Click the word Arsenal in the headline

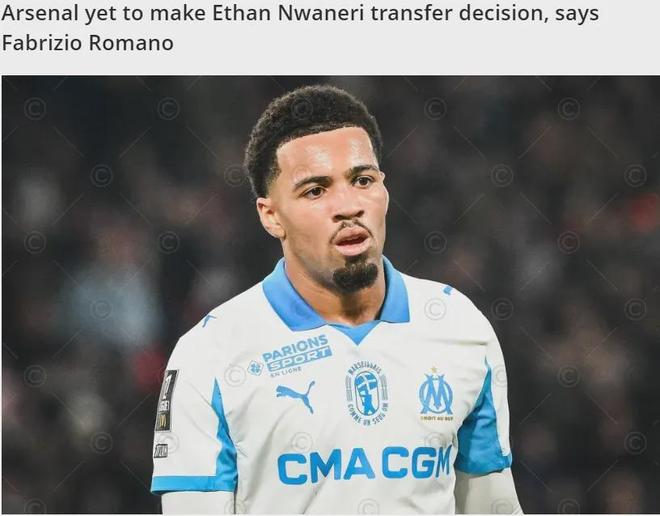(40, 13)
